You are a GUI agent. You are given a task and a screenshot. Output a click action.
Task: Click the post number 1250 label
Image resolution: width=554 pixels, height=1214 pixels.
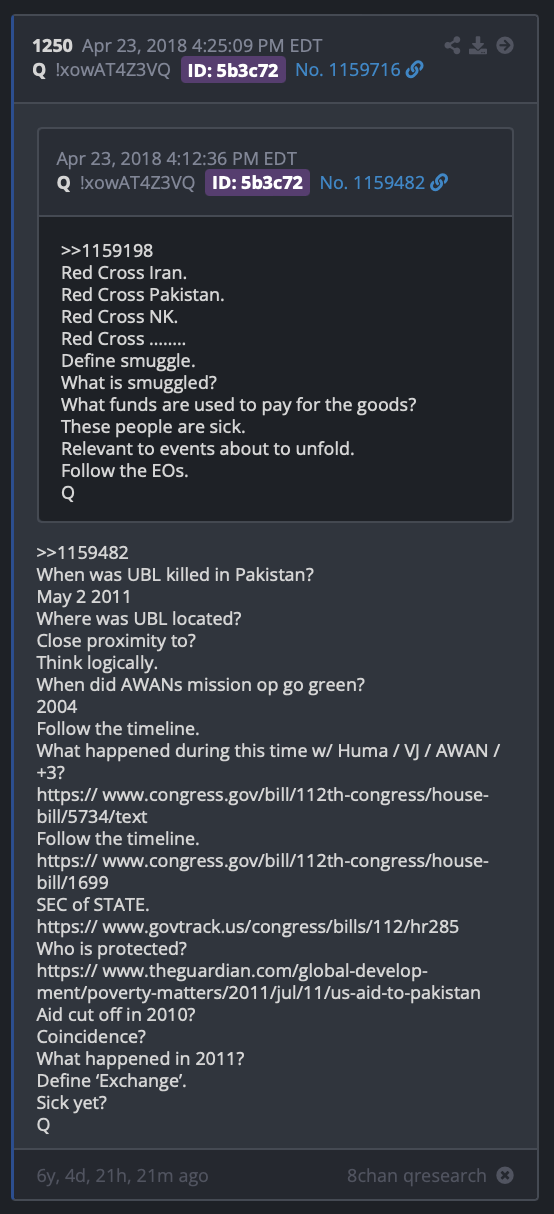click(51, 46)
